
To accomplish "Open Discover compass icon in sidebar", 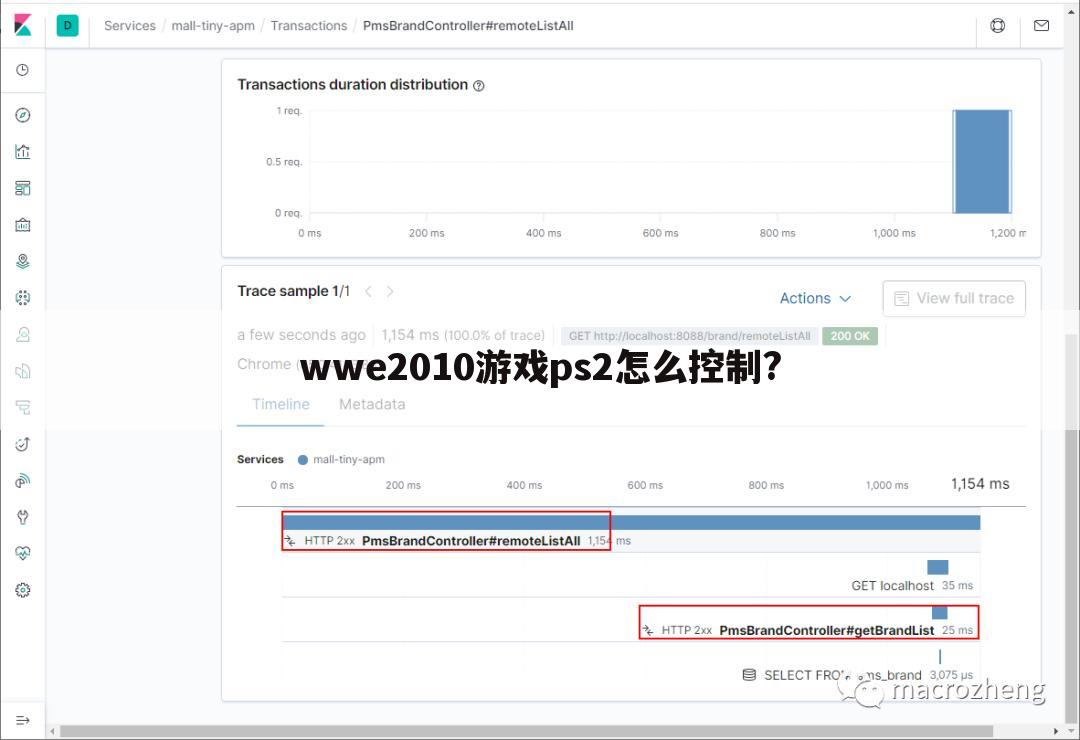I will coord(23,115).
